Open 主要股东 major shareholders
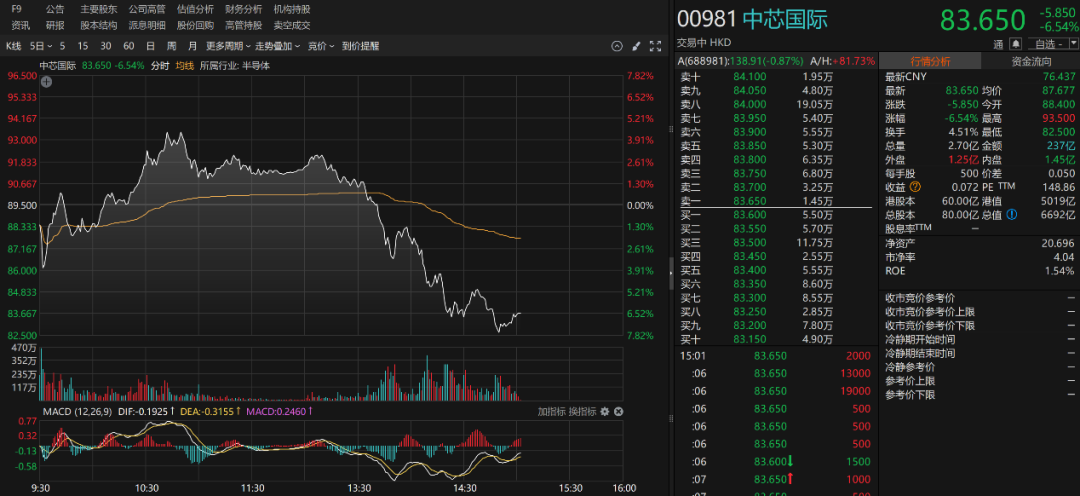 point(98,9)
